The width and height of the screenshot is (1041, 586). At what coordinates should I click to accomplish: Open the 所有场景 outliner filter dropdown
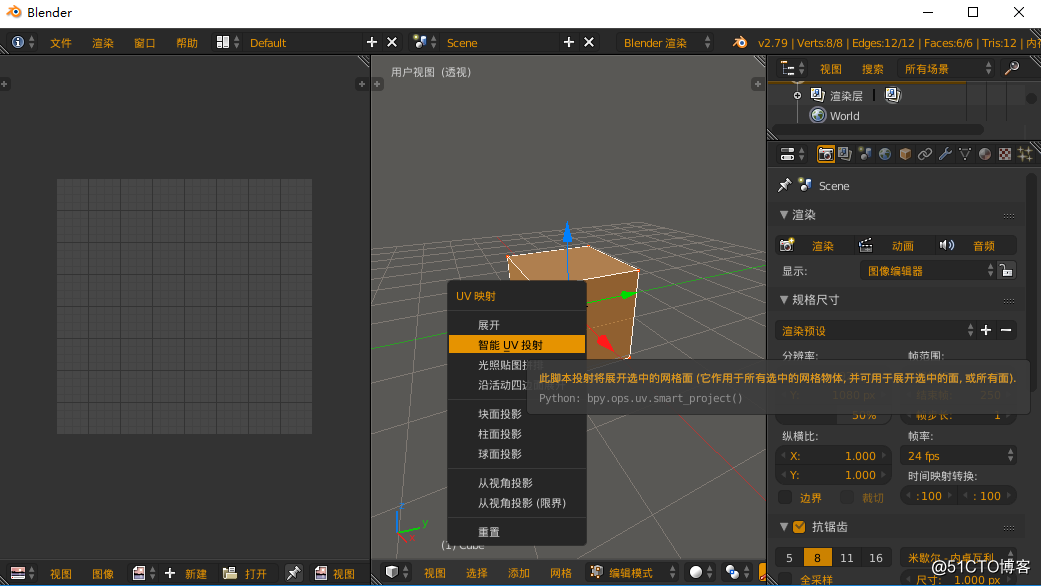point(945,68)
